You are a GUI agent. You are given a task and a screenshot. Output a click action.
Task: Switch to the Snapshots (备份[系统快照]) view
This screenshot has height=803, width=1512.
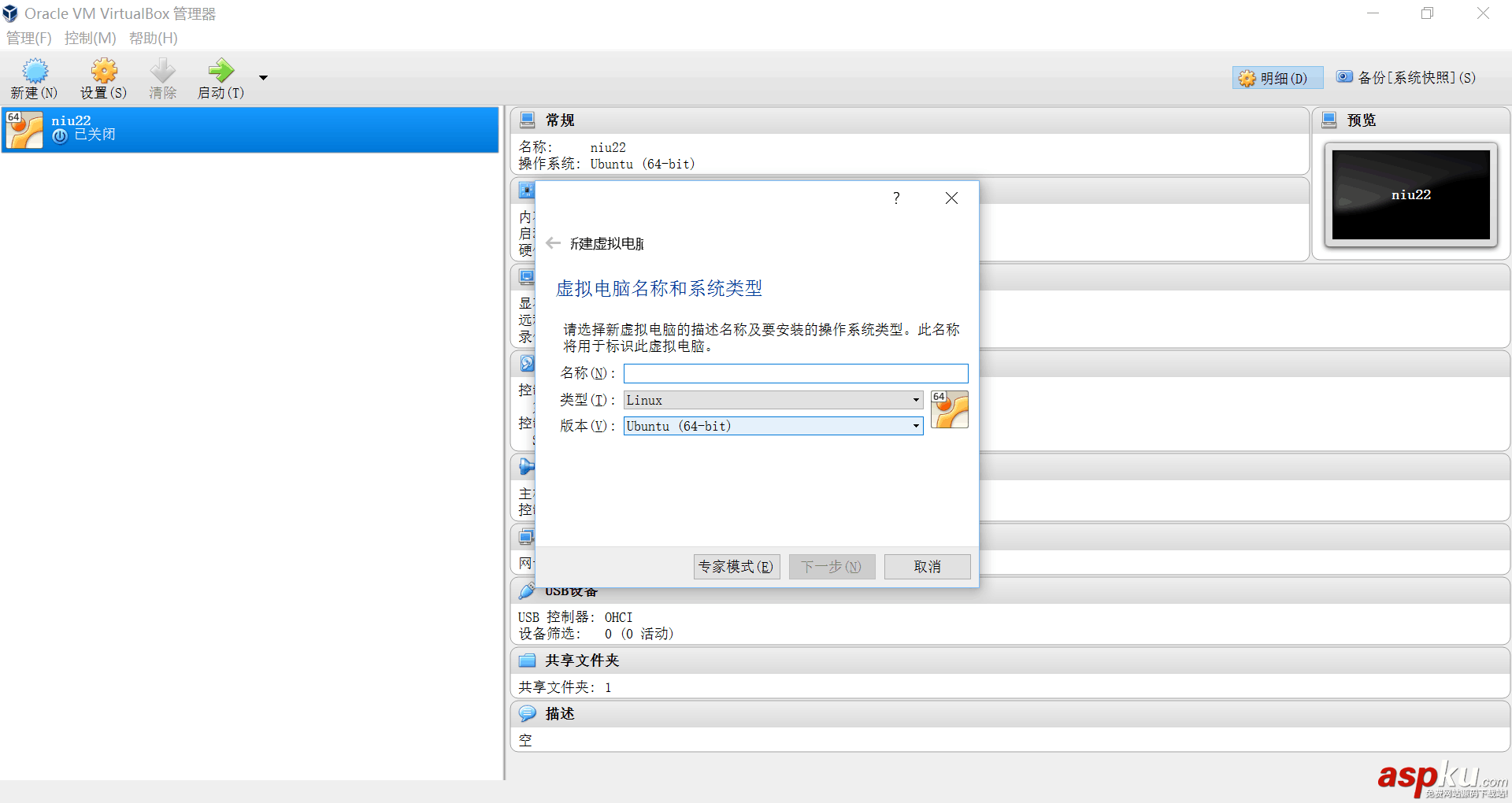(x=1406, y=78)
